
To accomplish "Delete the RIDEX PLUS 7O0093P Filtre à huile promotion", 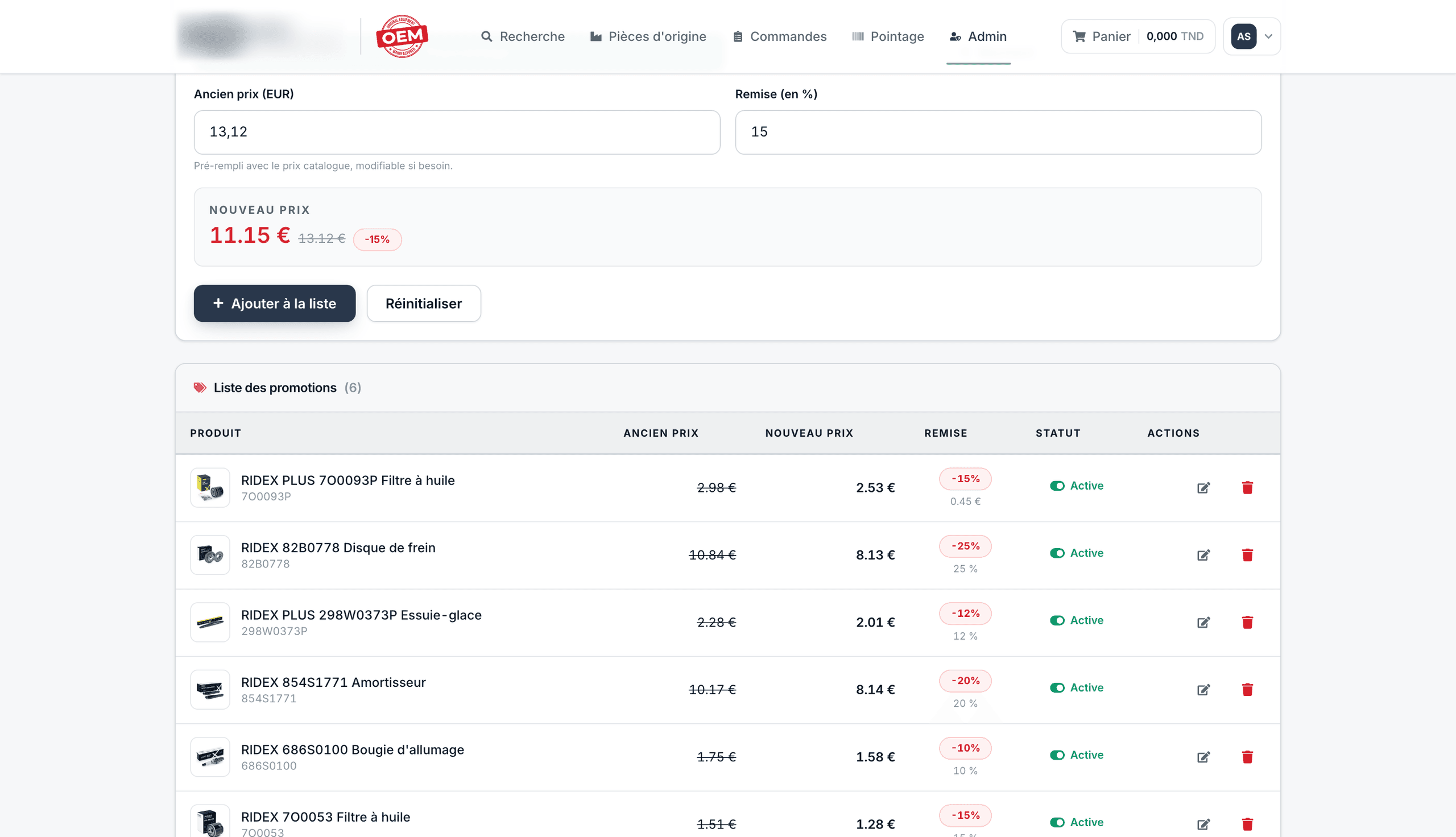I will pos(1247,487).
